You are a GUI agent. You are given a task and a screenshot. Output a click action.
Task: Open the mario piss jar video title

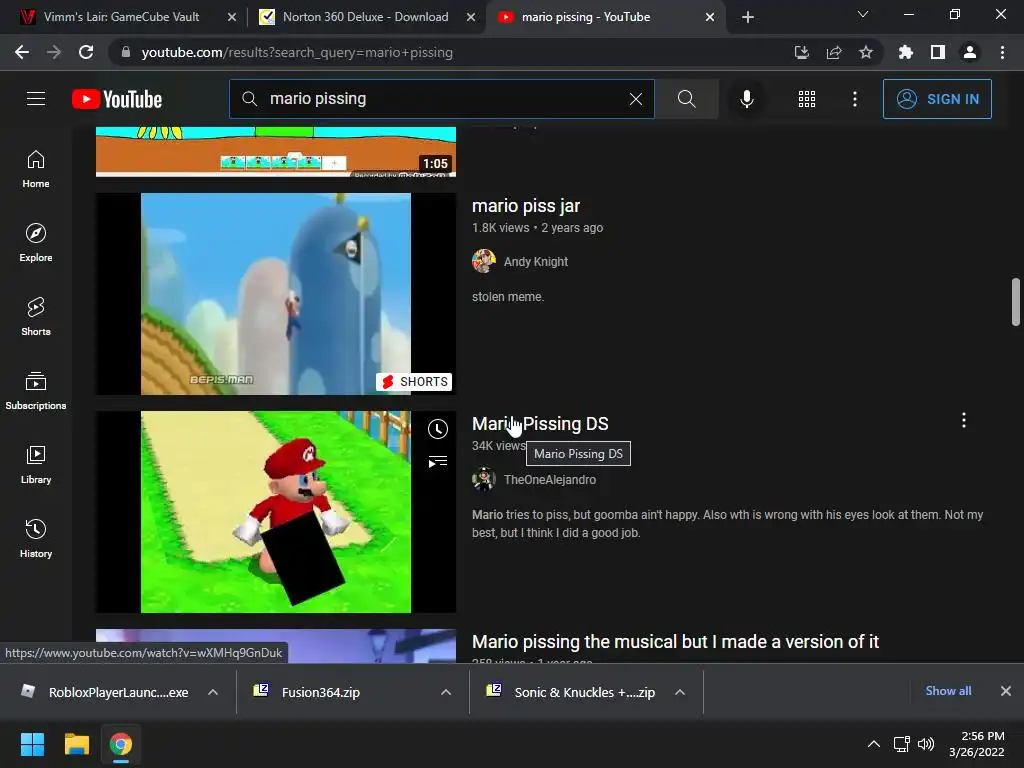[x=526, y=206]
